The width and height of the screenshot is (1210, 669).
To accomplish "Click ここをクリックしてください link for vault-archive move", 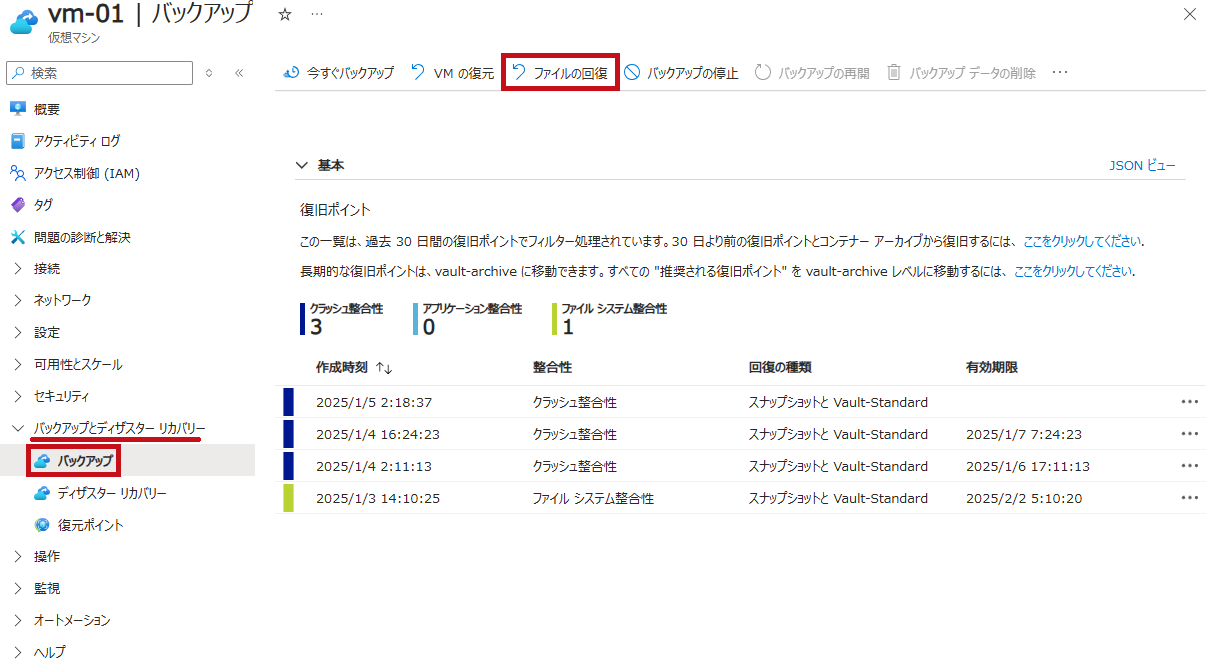I will [x=1073, y=271].
